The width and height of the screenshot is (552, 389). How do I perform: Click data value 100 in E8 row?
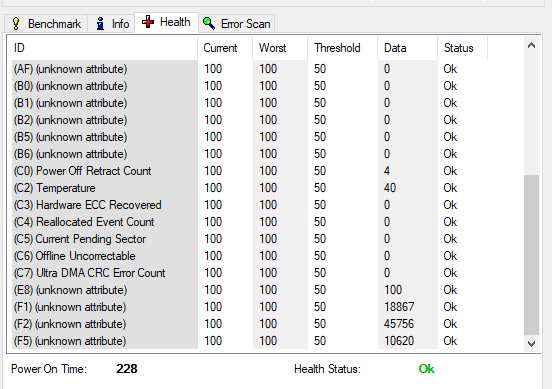(x=393, y=290)
